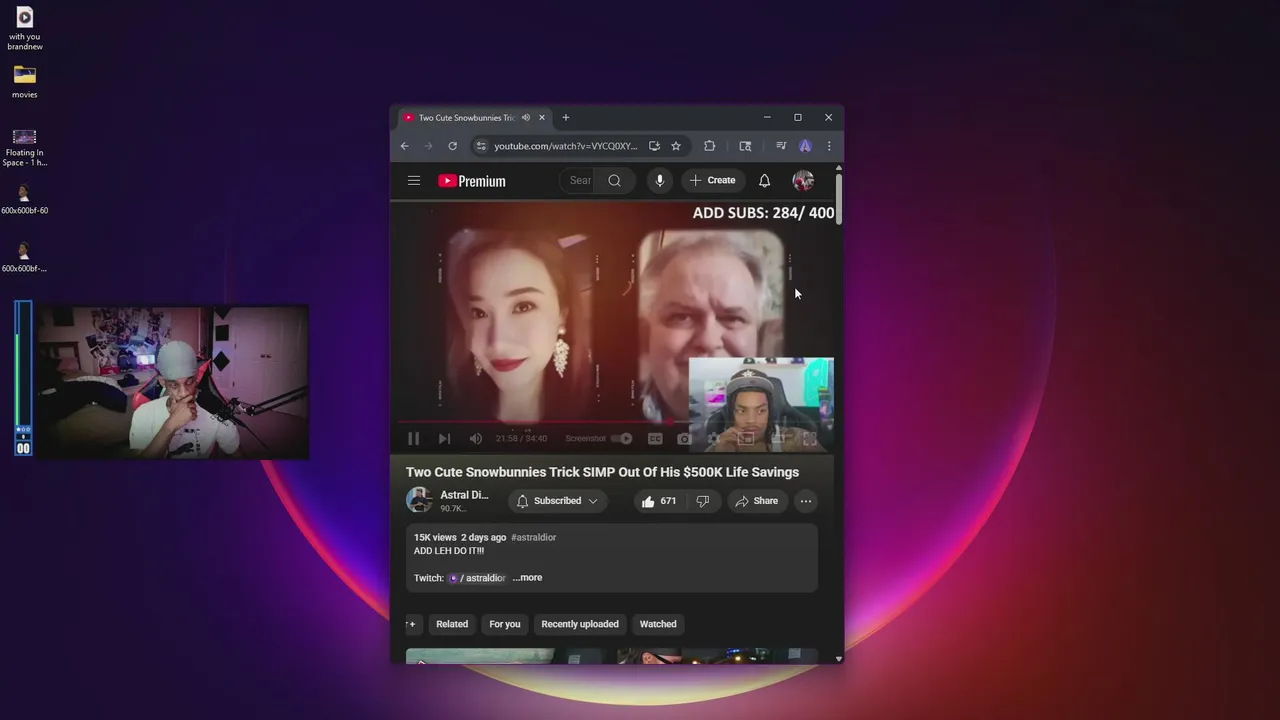
Task: Select the Recently uploaded chip
Action: (580, 624)
